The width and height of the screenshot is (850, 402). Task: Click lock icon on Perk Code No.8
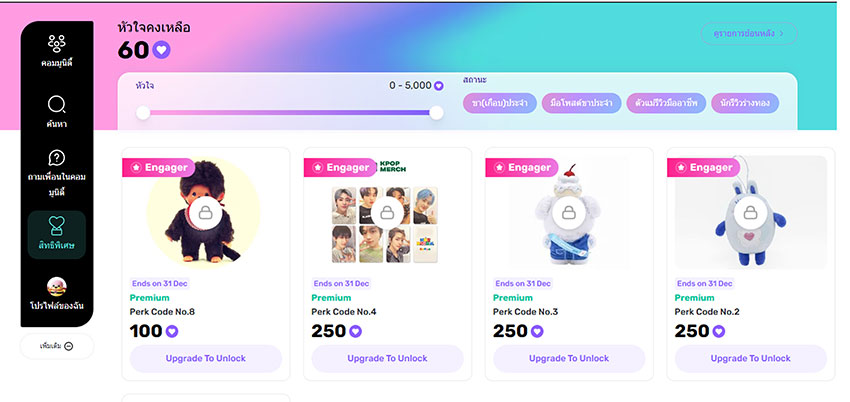pos(204,212)
